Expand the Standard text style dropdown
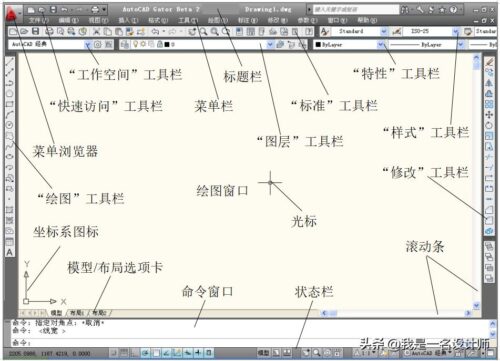 pyautogui.click(x=384, y=31)
